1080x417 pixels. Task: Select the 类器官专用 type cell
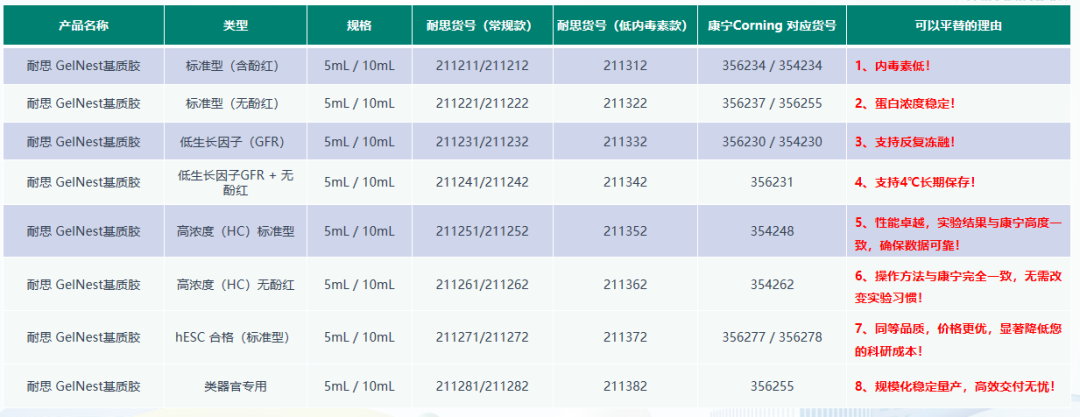[236, 387]
